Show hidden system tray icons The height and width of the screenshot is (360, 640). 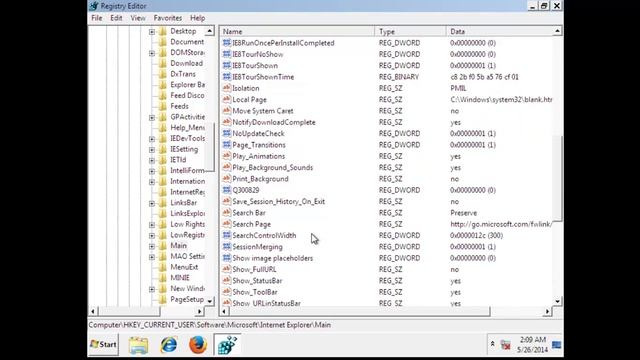point(492,344)
